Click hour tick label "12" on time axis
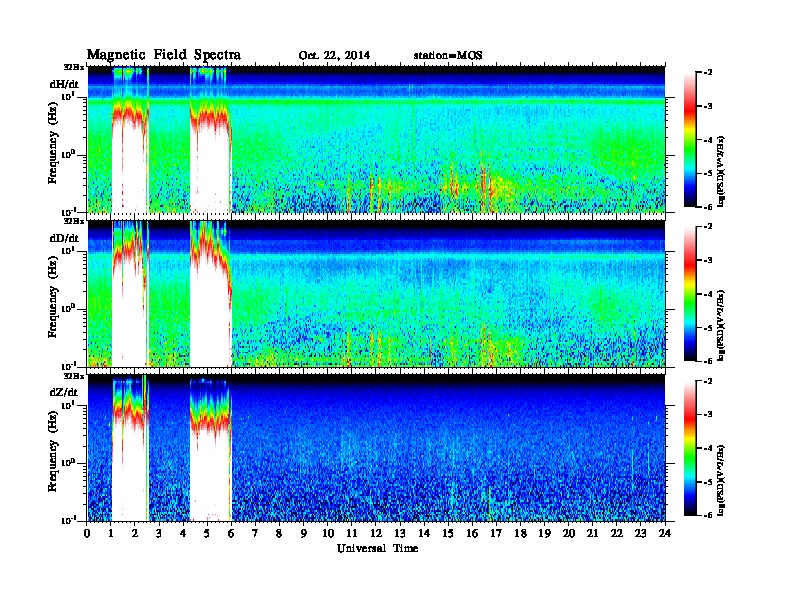This screenshot has width=792, height=612. tap(376, 534)
